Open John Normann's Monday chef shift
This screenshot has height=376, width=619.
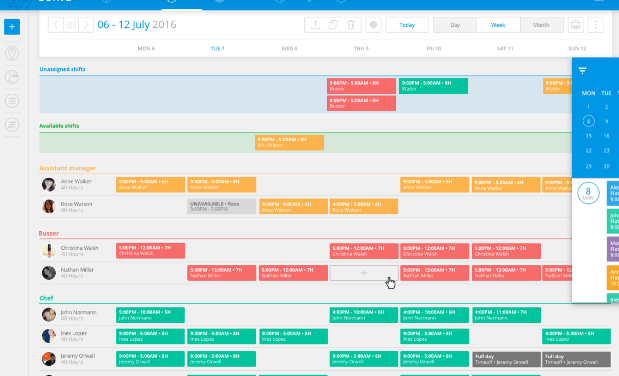[150, 315]
